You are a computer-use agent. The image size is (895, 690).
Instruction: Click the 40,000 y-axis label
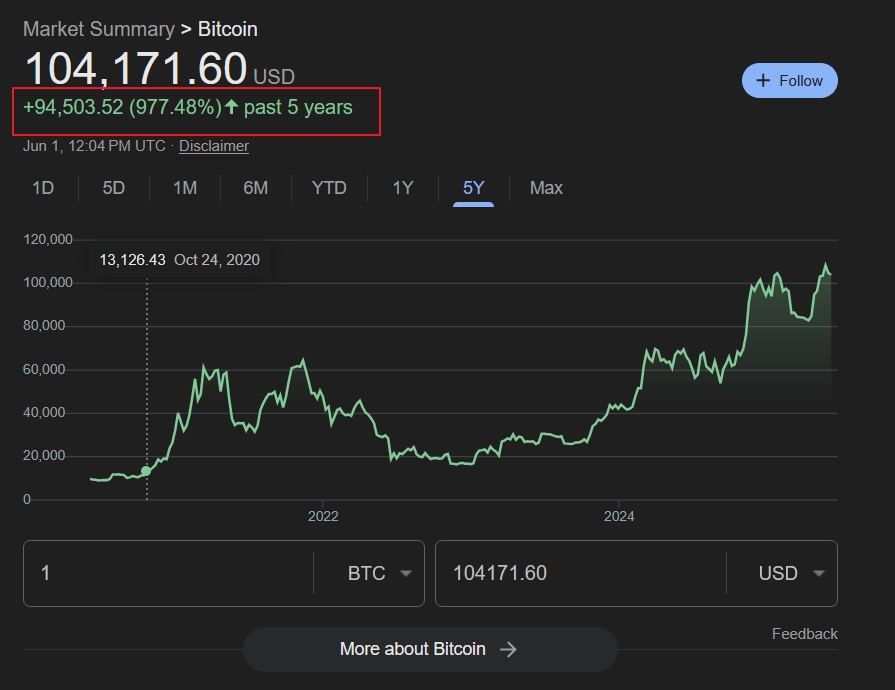tap(44, 413)
